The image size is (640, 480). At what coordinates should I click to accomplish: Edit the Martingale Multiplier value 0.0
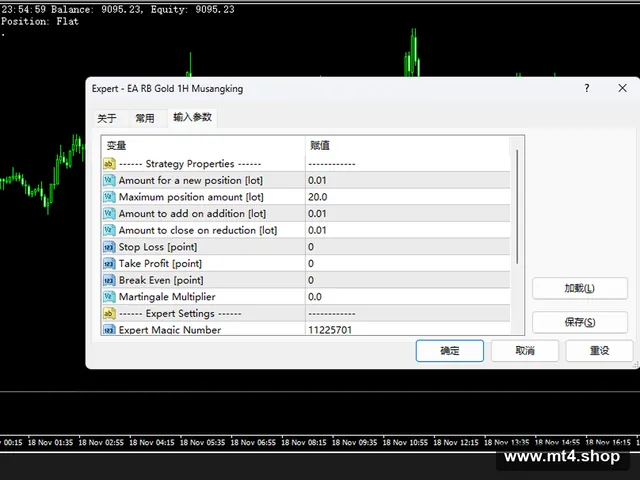[407, 297]
